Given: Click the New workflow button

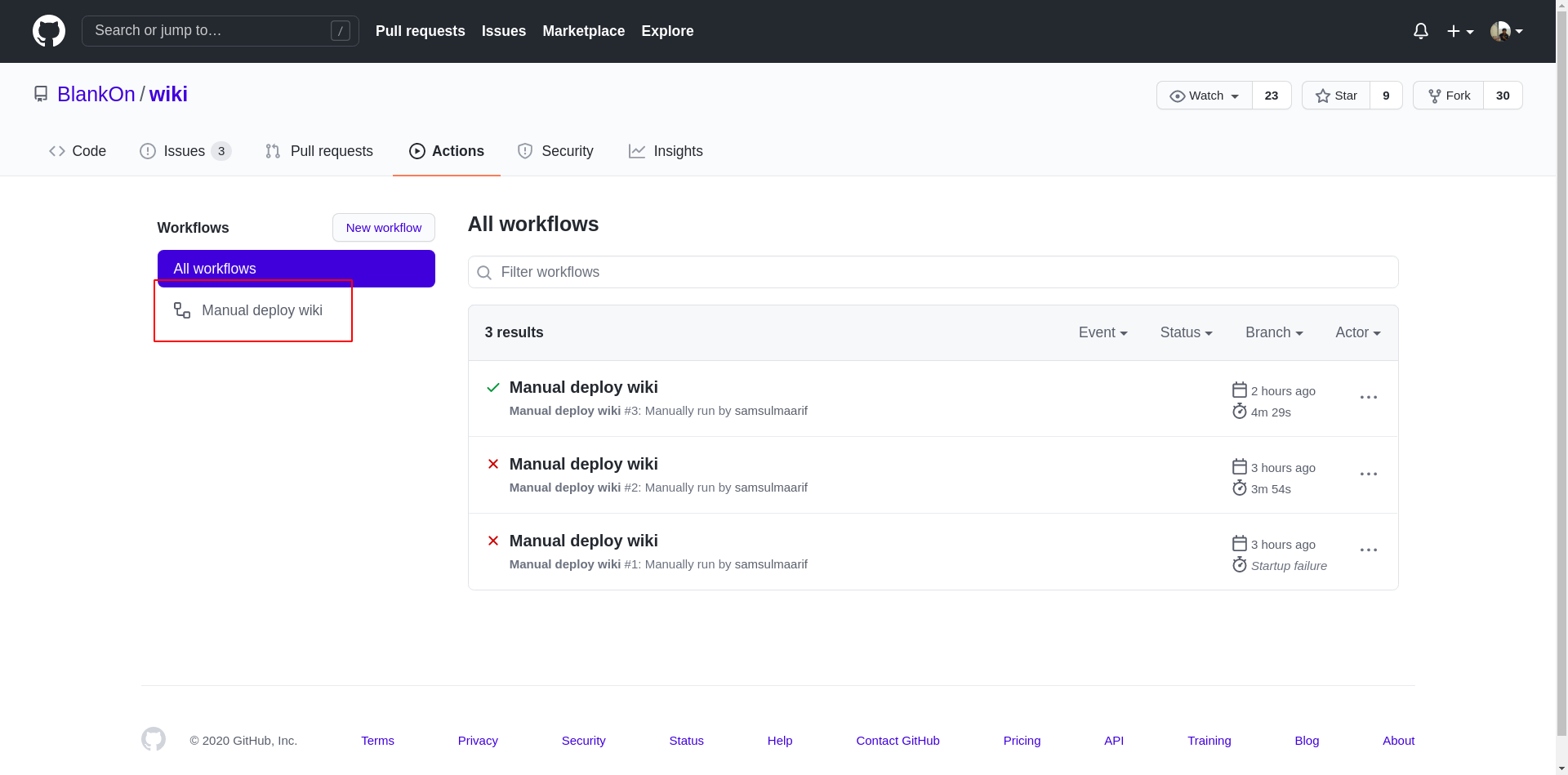Looking at the screenshot, I should pos(384,228).
